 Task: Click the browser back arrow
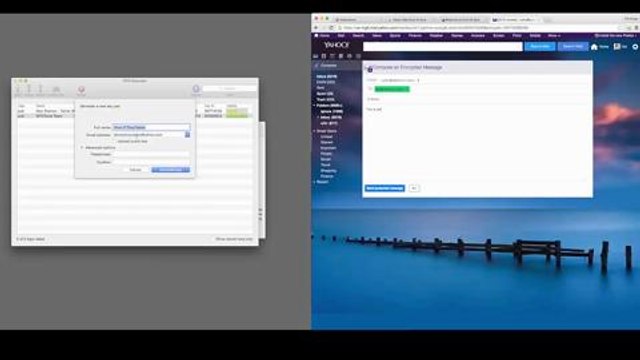tap(316, 28)
